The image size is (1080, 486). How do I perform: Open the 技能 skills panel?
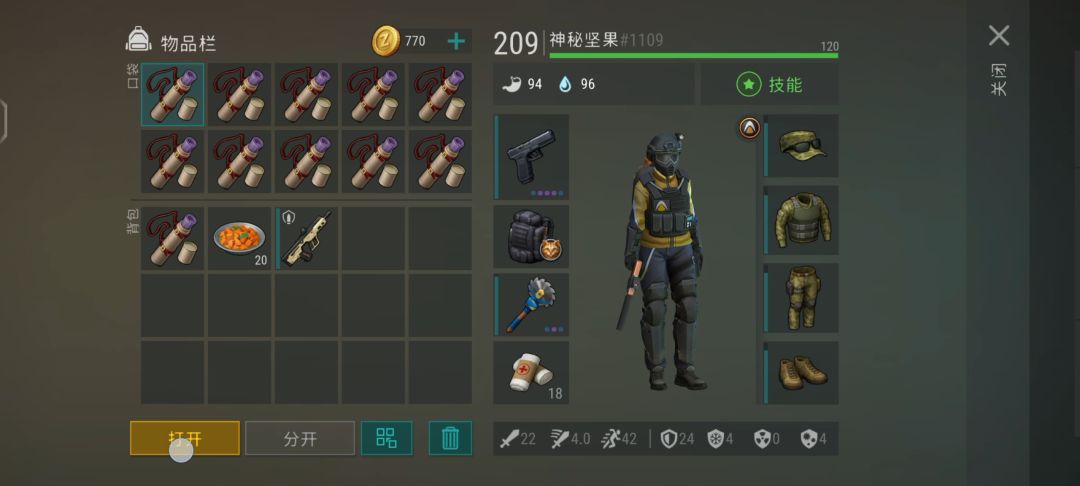(769, 85)
